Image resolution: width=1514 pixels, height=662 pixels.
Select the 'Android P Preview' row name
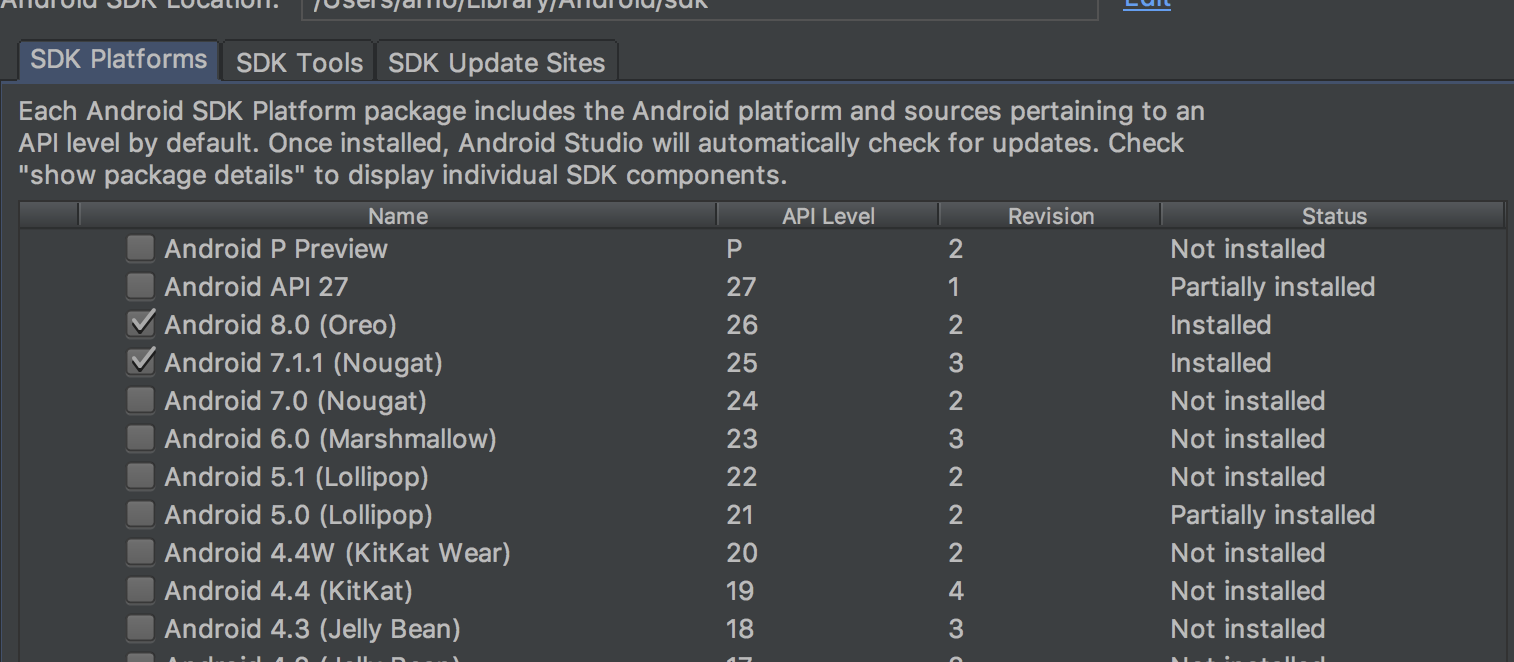(276, 248)
